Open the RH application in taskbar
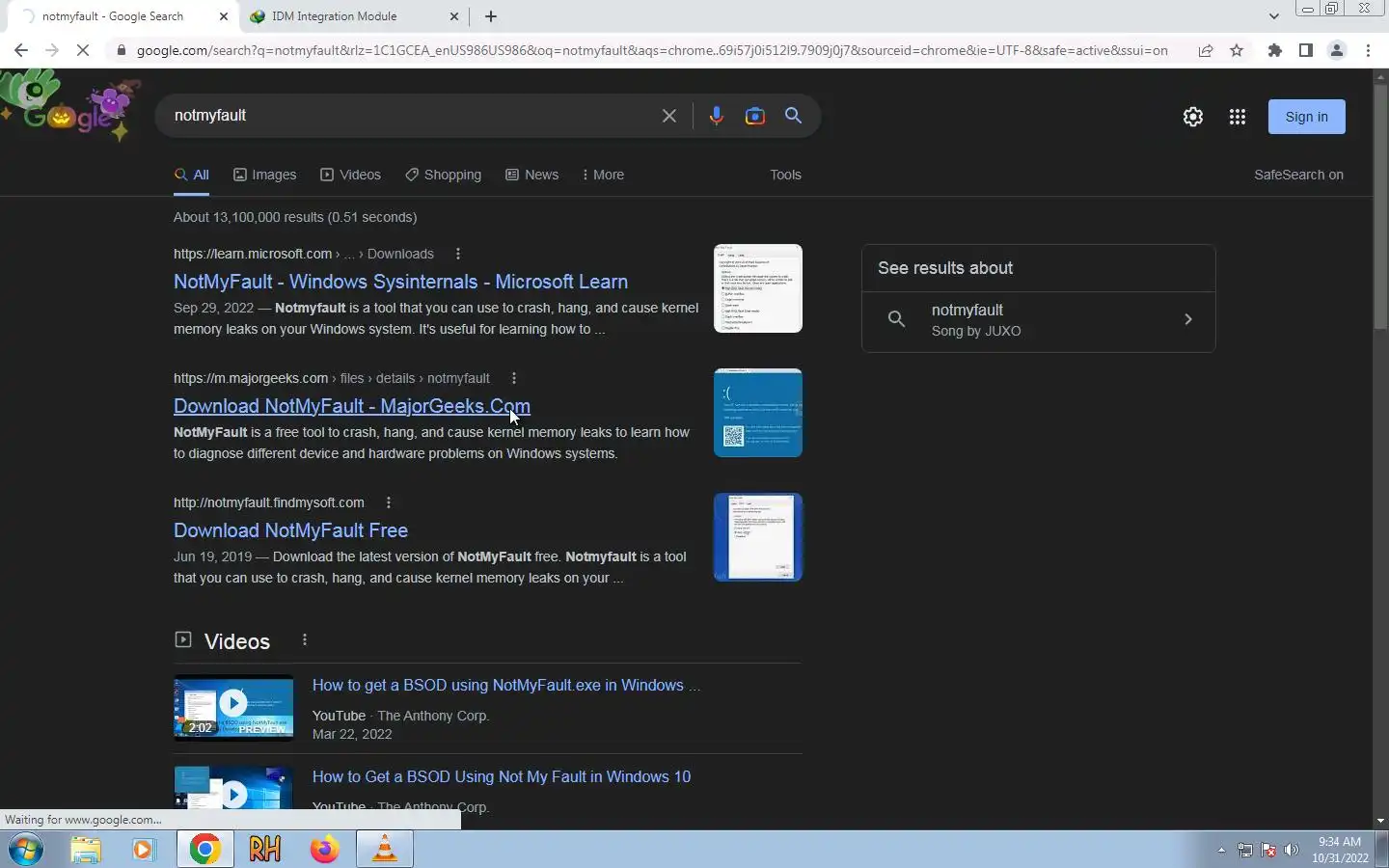The width and height of the screenshot is (1389, 868). click(264, 850)
